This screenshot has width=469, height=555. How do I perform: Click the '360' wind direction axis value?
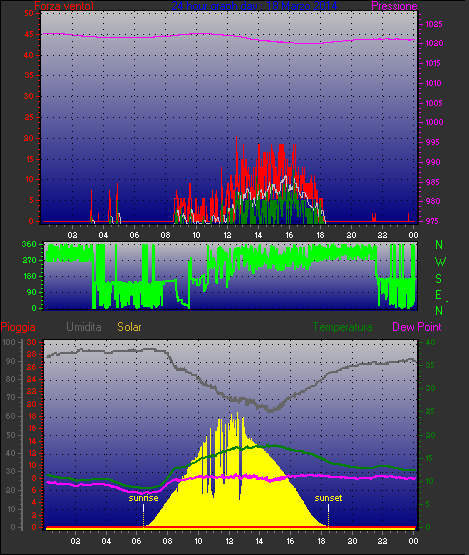pos(29,244)
